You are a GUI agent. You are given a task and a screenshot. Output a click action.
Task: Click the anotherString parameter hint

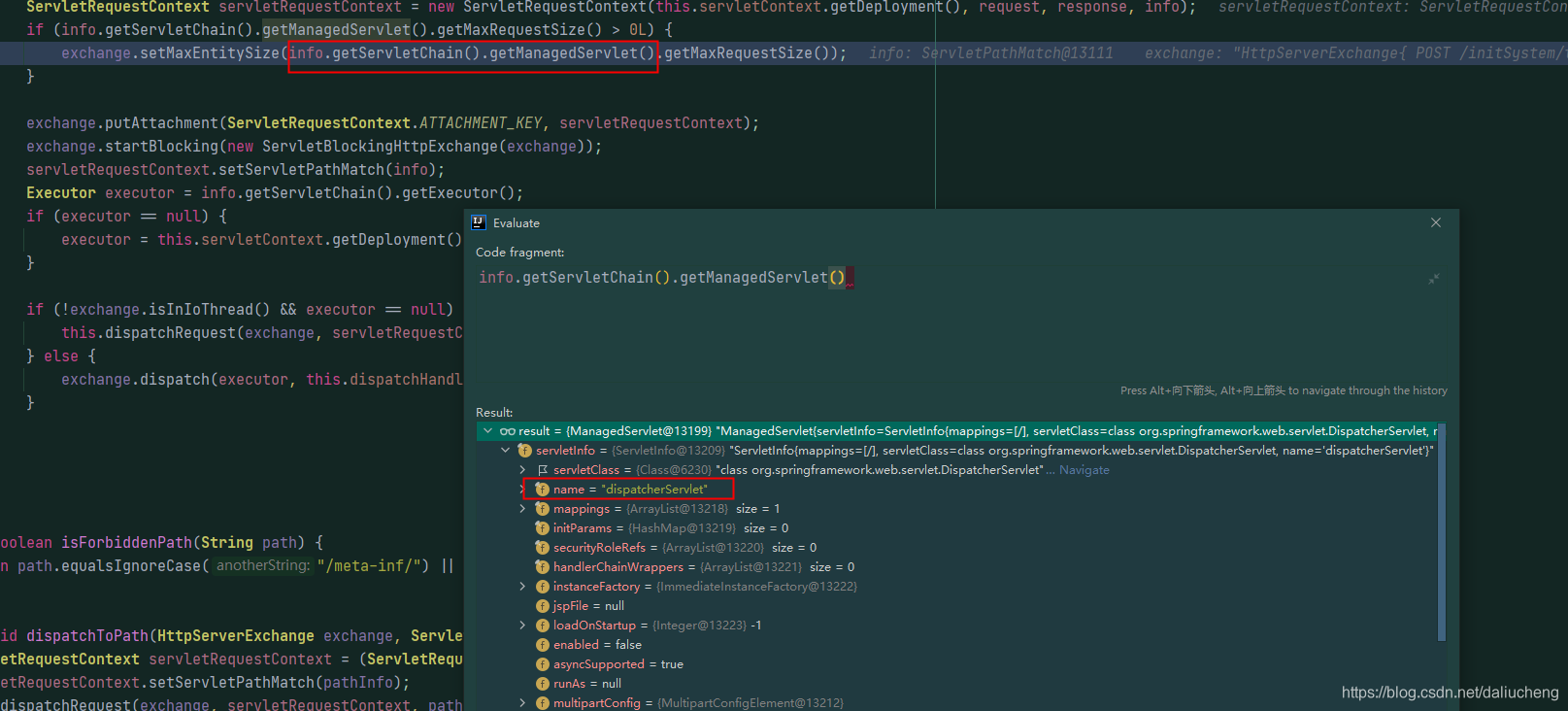(263, 565)
